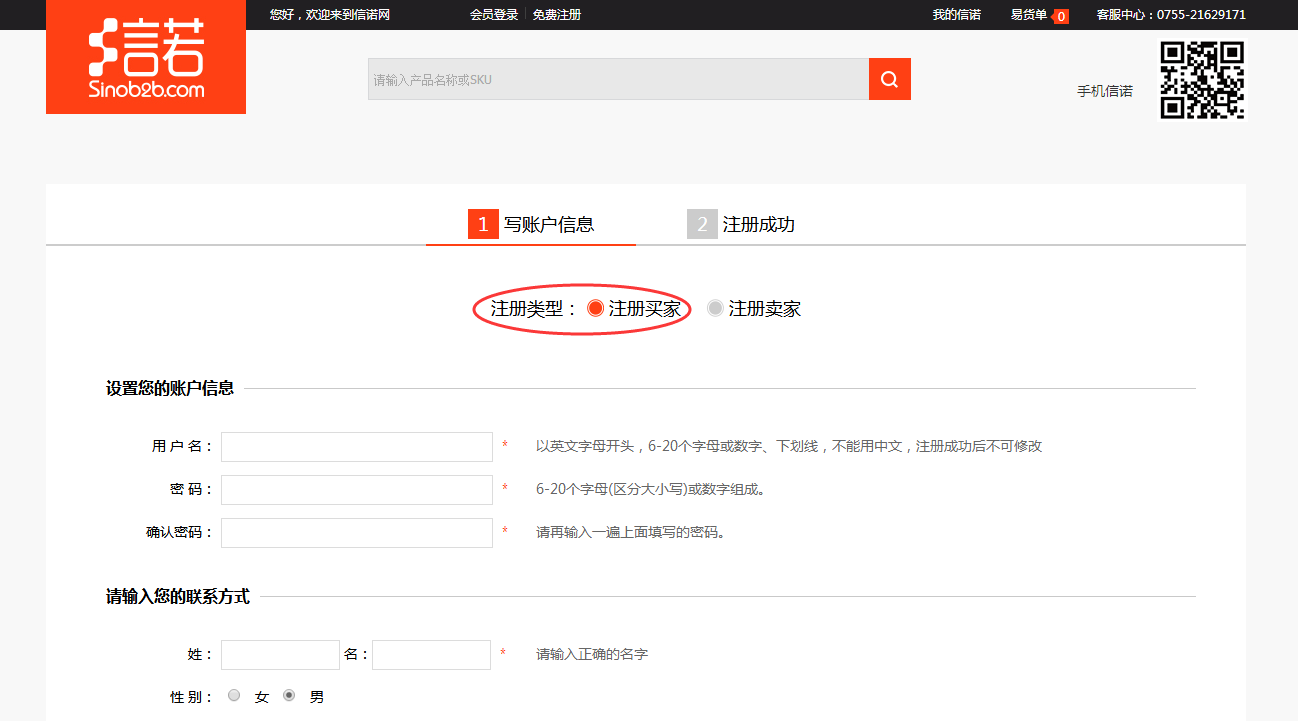Switch to step 2 注册成功 tab
The image size is (1298, 721).
741,224
